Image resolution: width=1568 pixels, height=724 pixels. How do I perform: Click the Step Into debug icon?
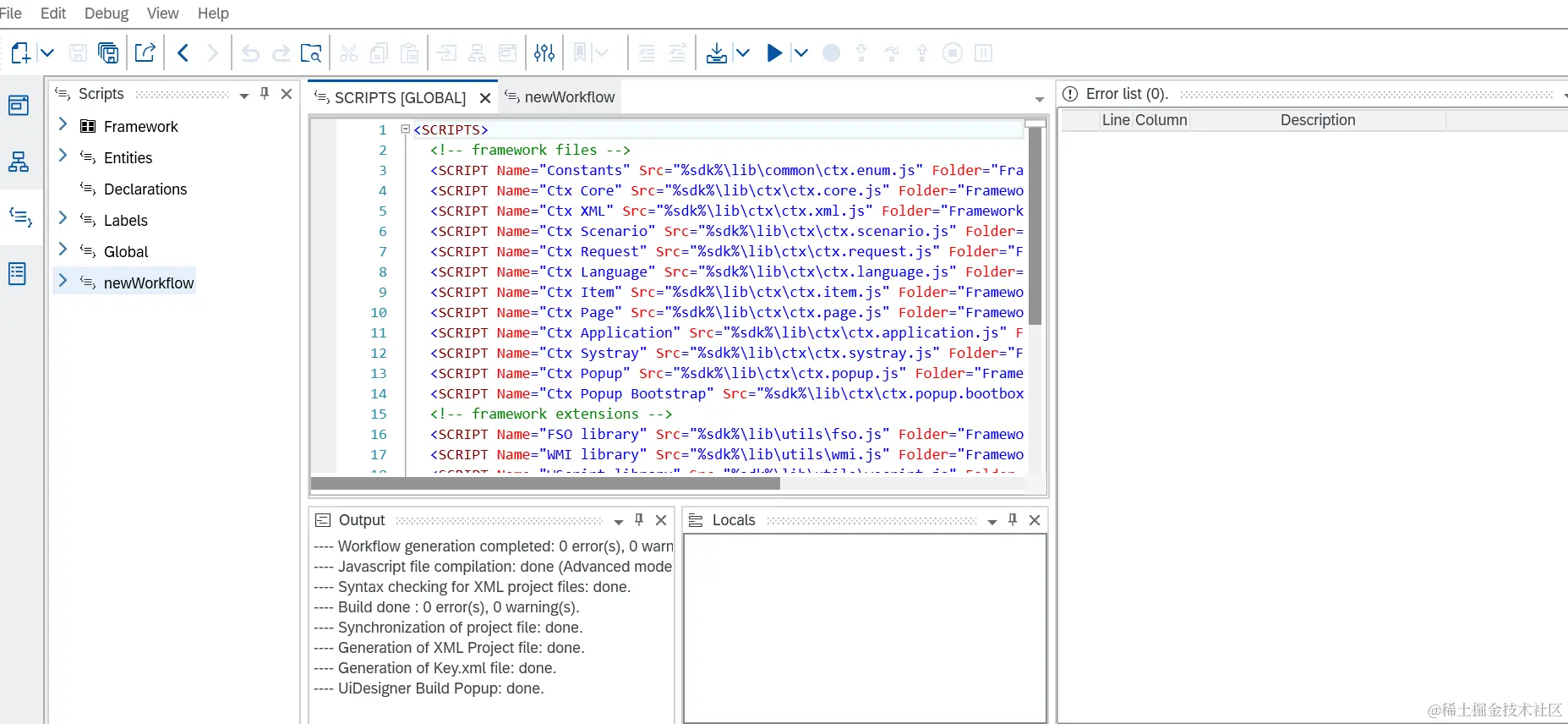tap(861, 52)
